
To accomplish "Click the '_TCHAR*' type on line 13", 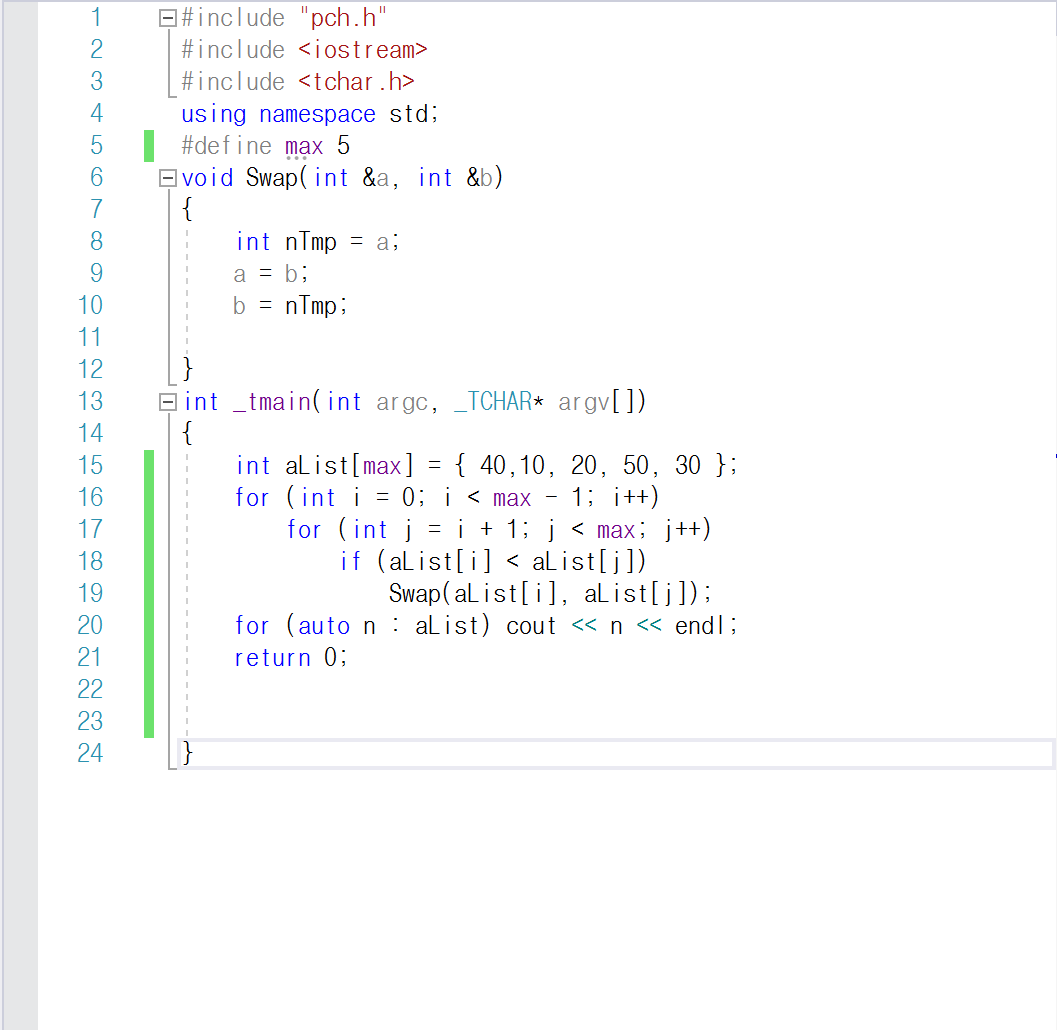I will point(499,402).
